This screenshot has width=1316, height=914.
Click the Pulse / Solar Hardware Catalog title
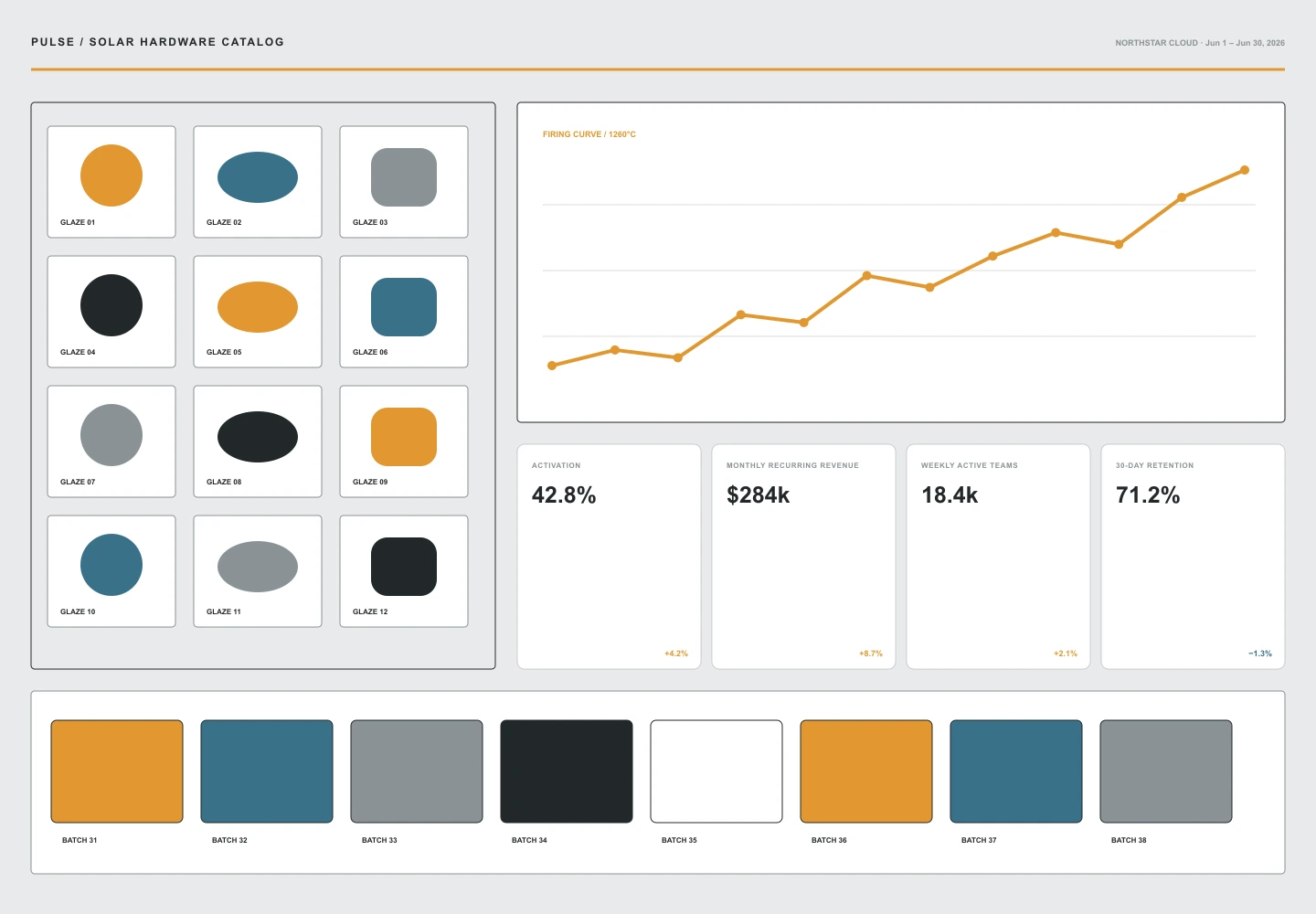coord(157,42)
